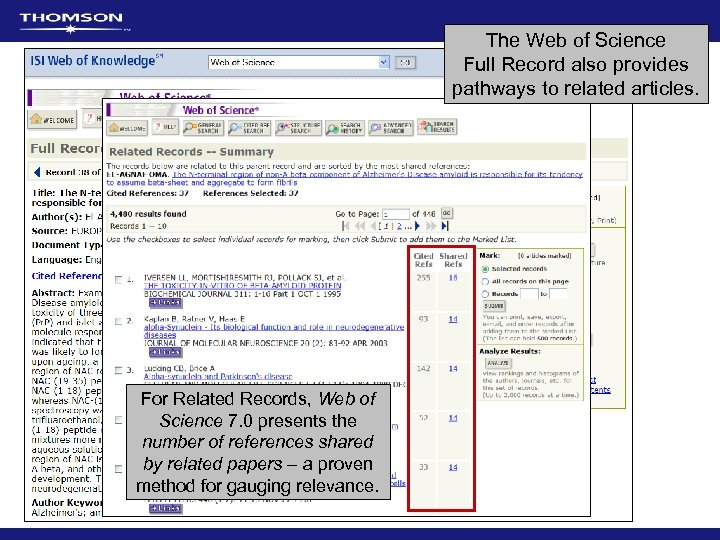Open shared refs 14 beside cited refs 52
The width and height of the screenshot is (720, 540).
[x=453, y=418]
